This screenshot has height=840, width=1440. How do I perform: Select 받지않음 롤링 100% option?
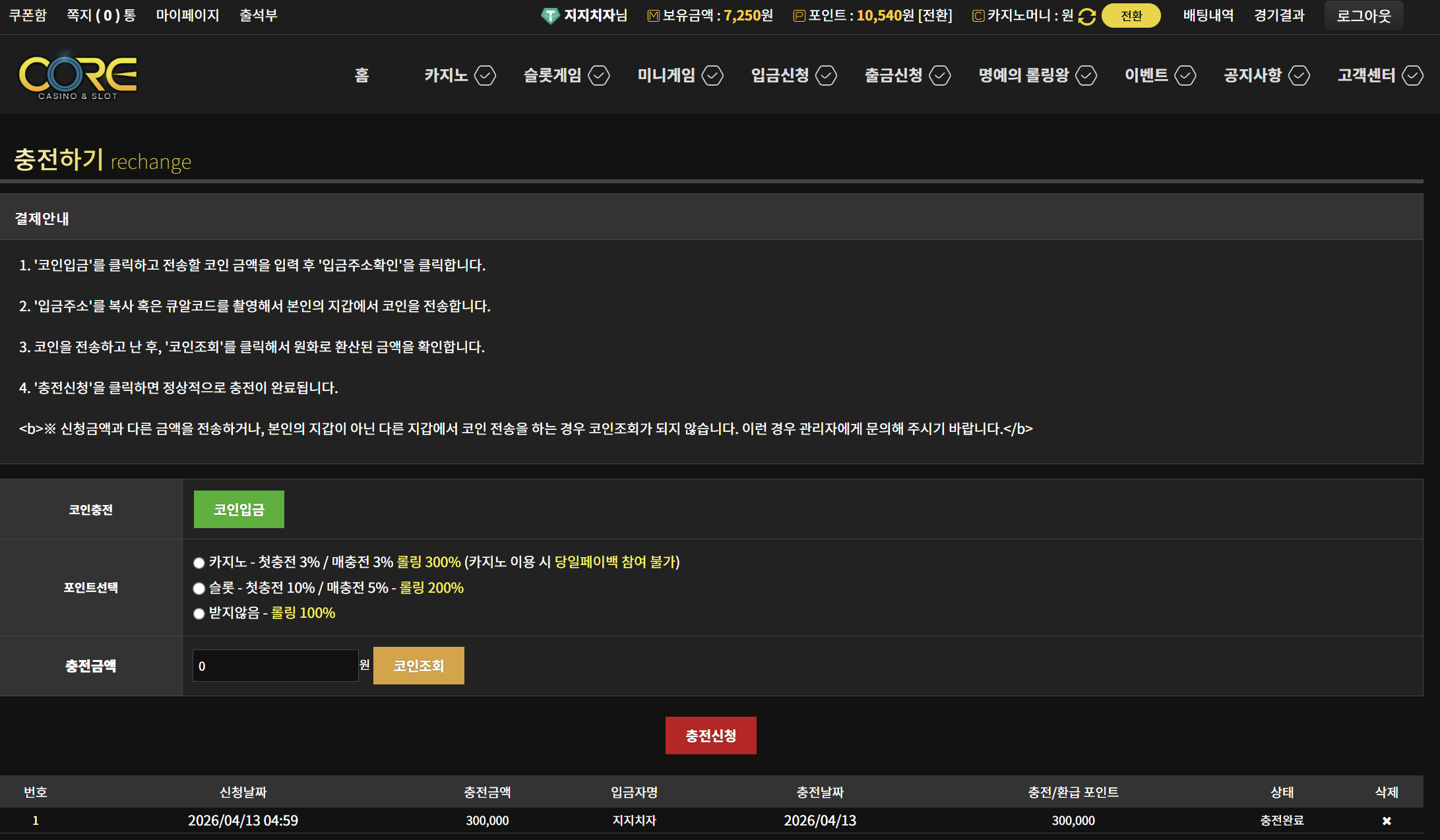[199, 614]
